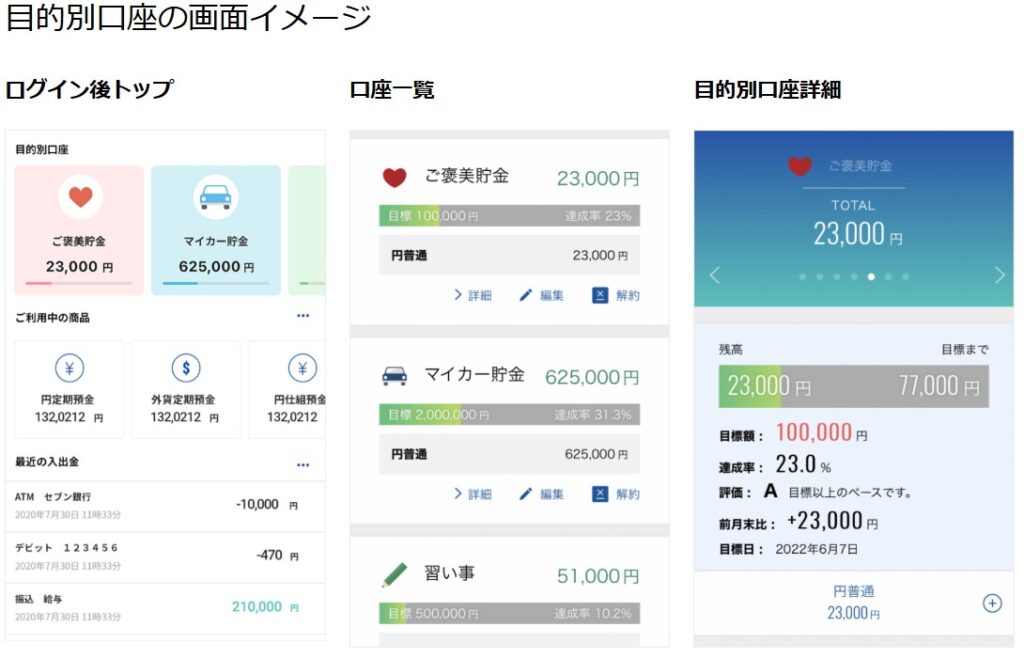Open the 振込 給与 210,000 円 transaction row
Viewport: 1024px width, 658px height.
[x=165, y=607]
